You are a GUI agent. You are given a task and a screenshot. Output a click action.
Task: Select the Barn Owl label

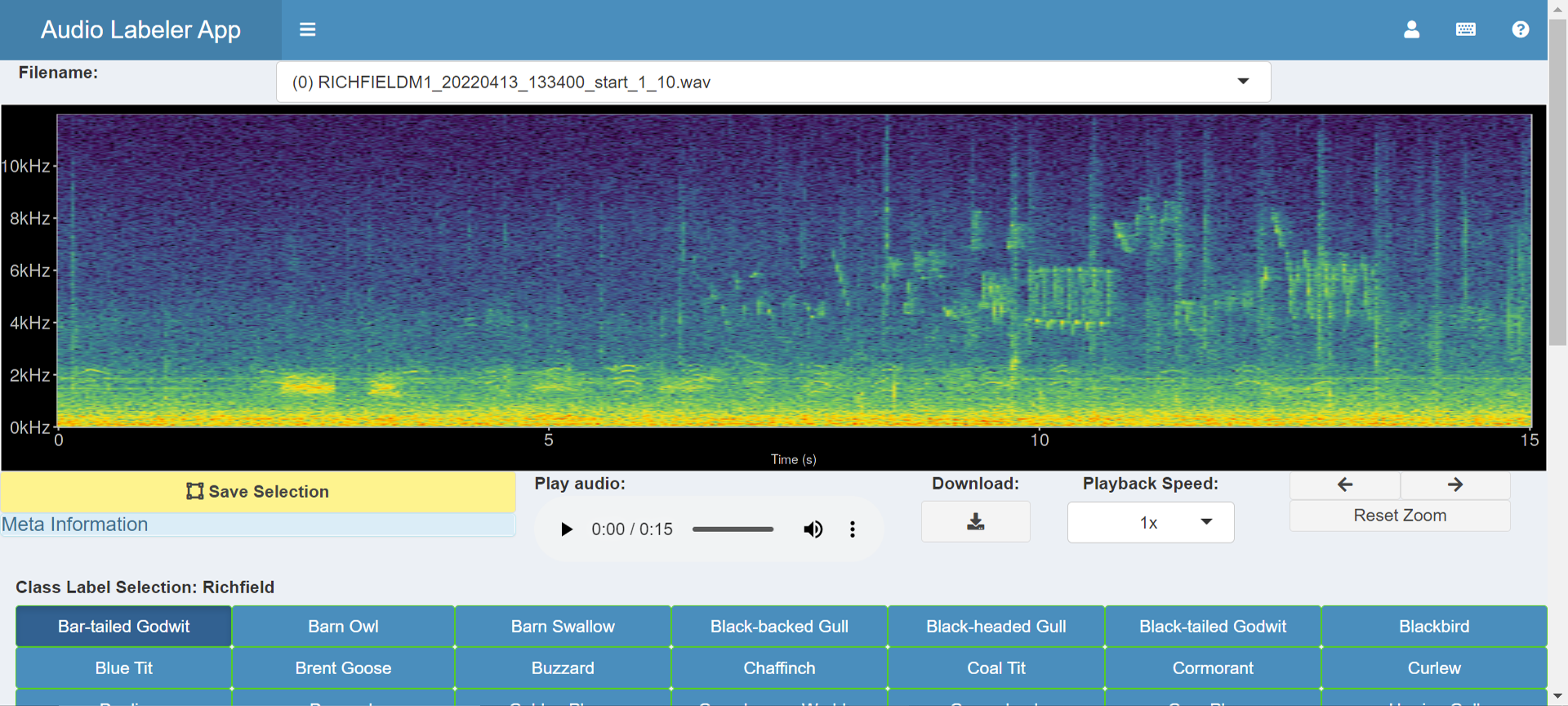tap(343, 626)
